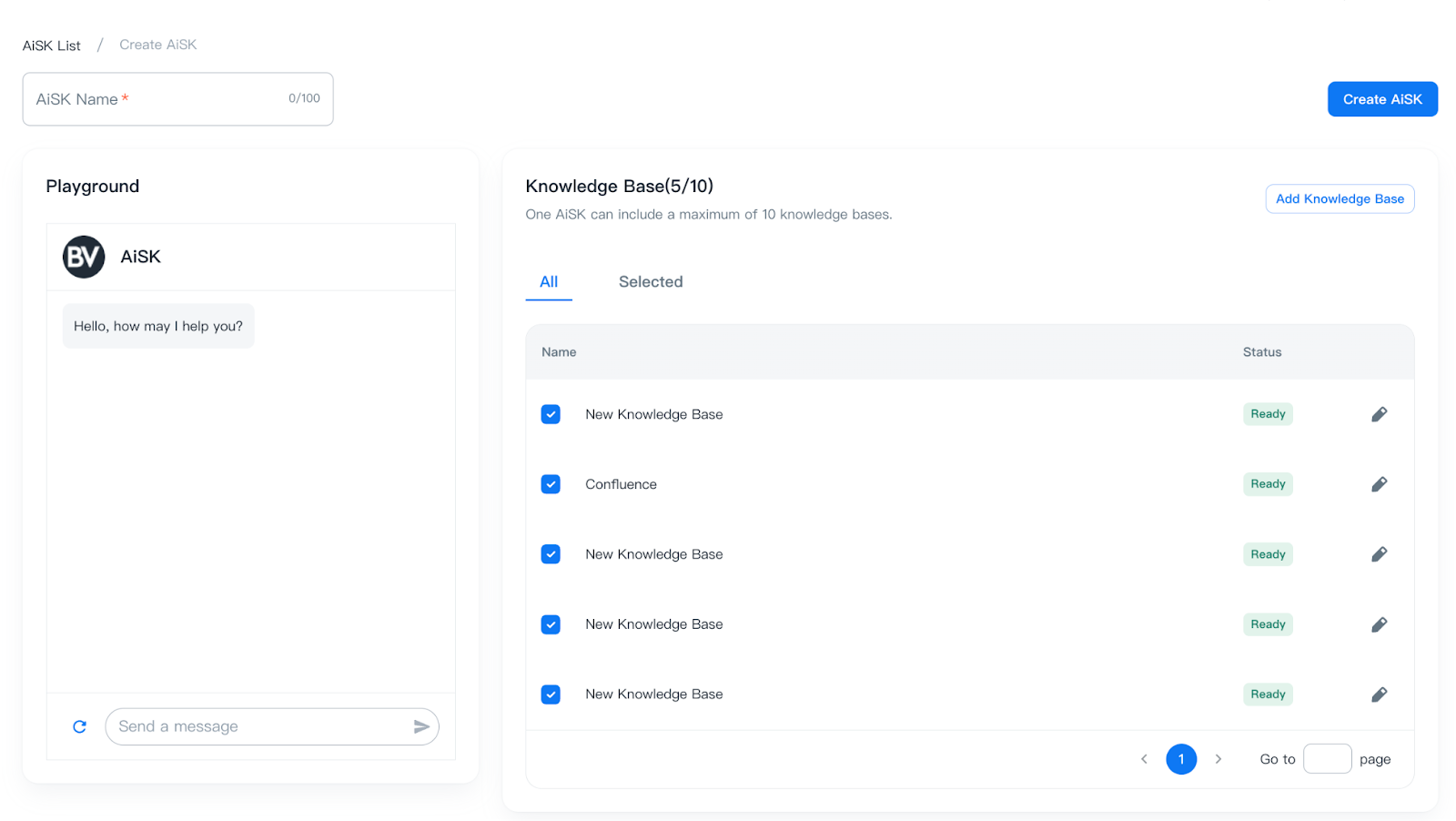Click the pencil edit icon for Confluence

point(1379,484)
